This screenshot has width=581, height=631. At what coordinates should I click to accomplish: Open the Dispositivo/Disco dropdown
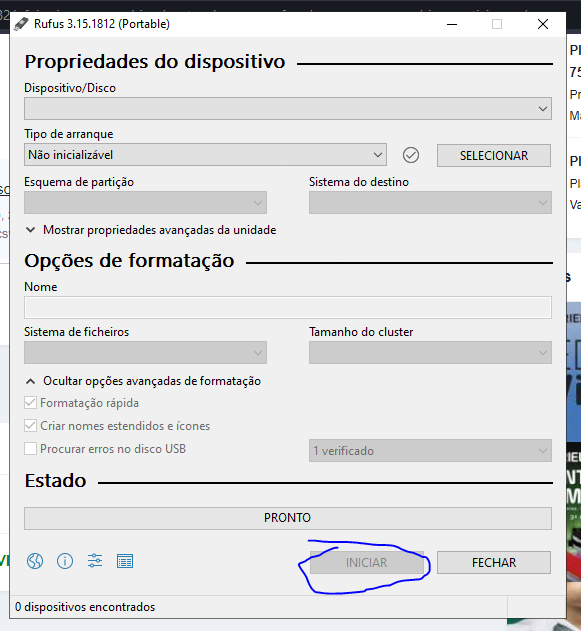(x=288, y=108)
